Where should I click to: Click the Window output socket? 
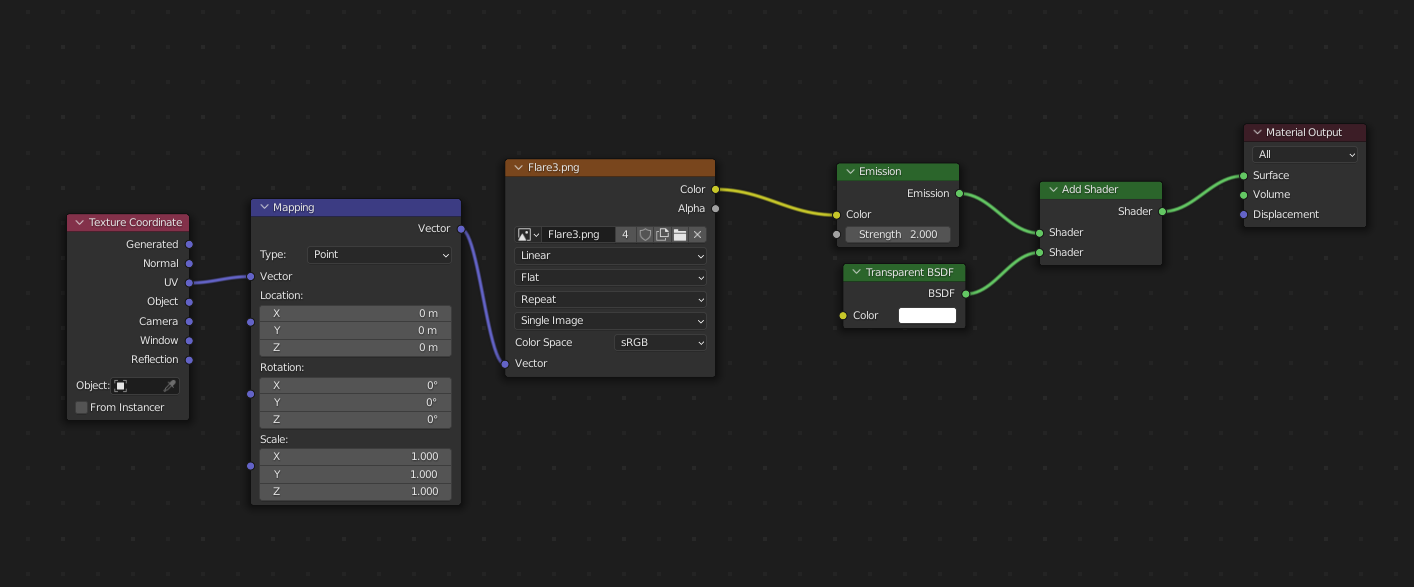pos(189,340)
